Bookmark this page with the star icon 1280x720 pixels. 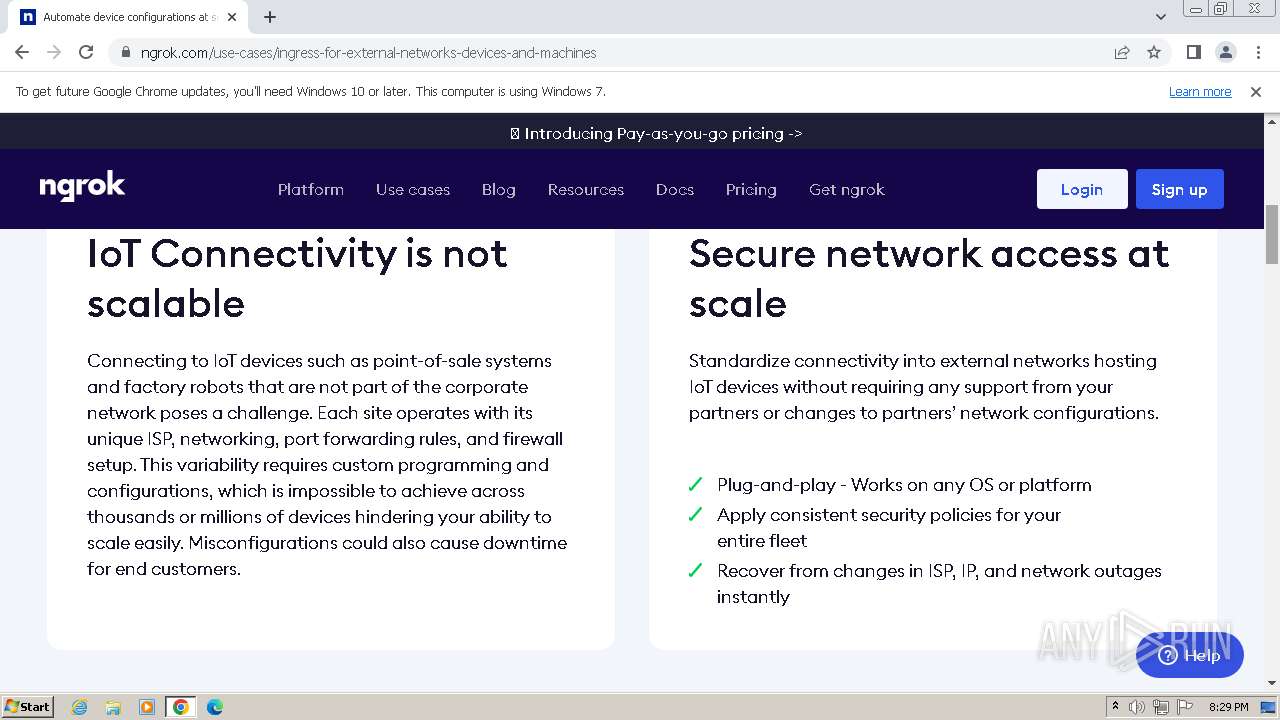(1154, 52)
